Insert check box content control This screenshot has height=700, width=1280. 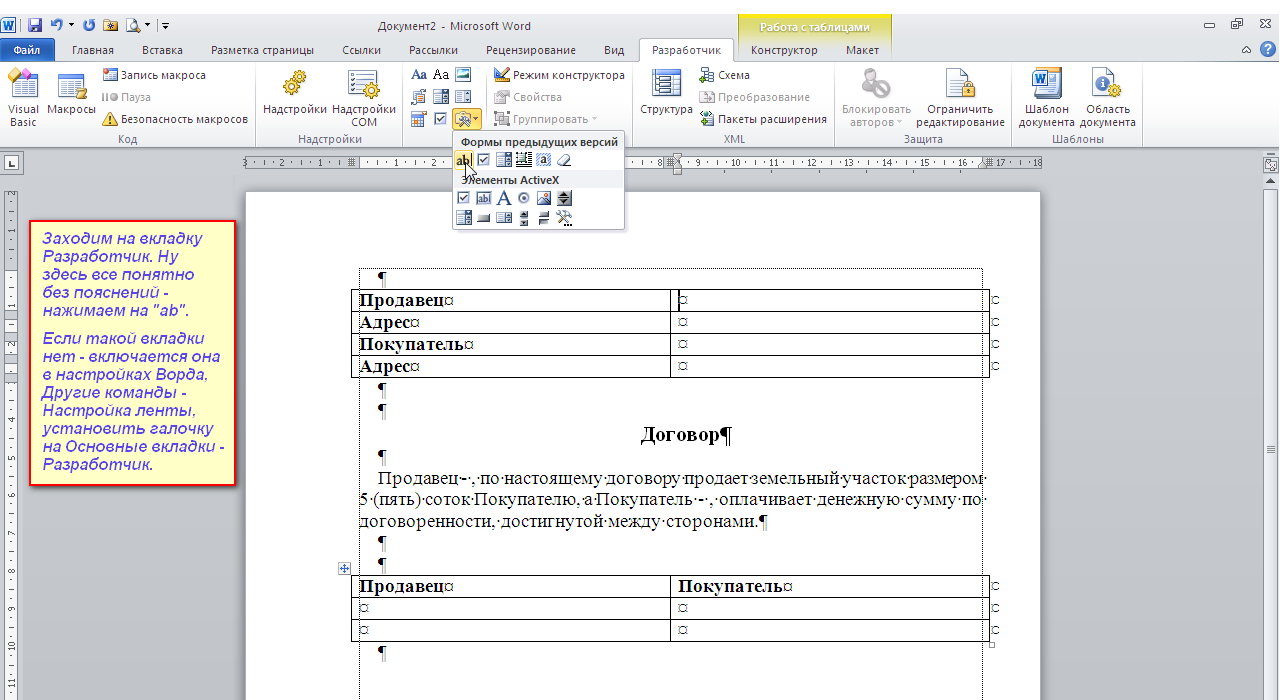coord(441,119)
